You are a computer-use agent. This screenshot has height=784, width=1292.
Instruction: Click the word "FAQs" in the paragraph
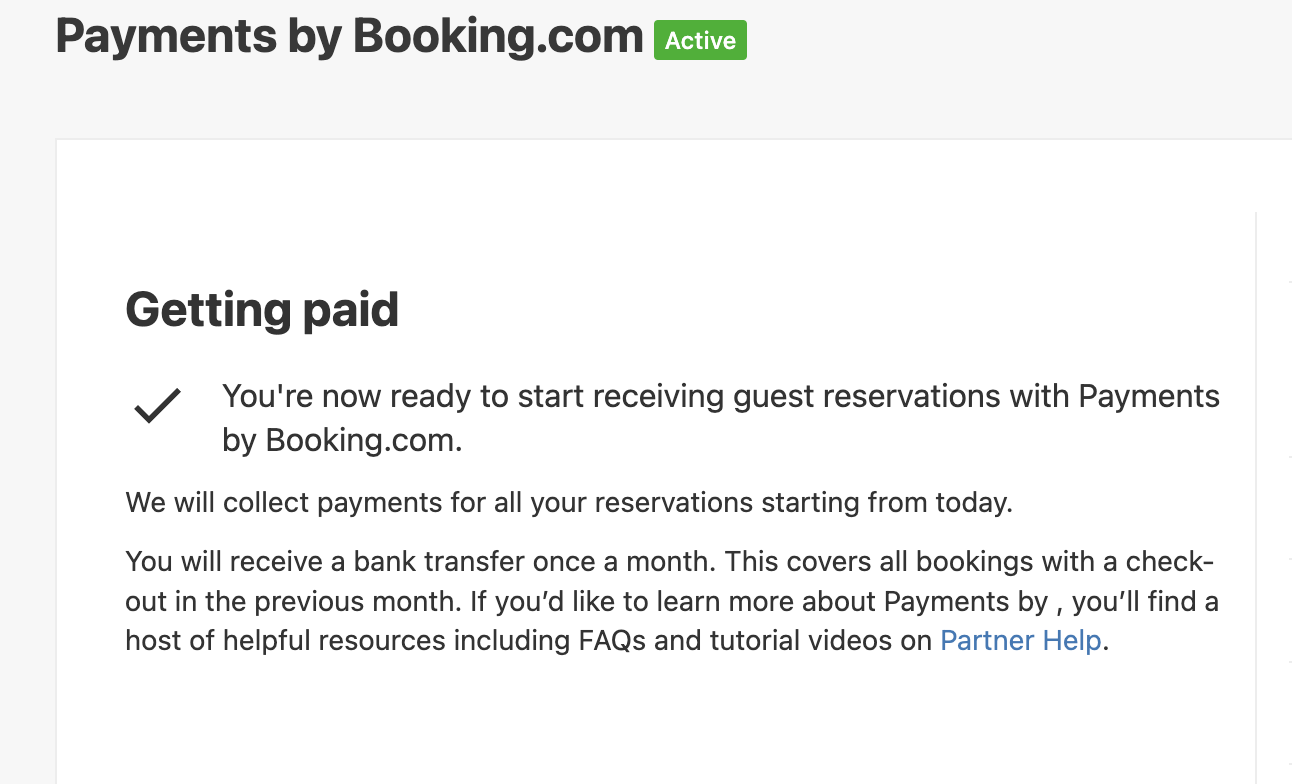pos(614,640)
